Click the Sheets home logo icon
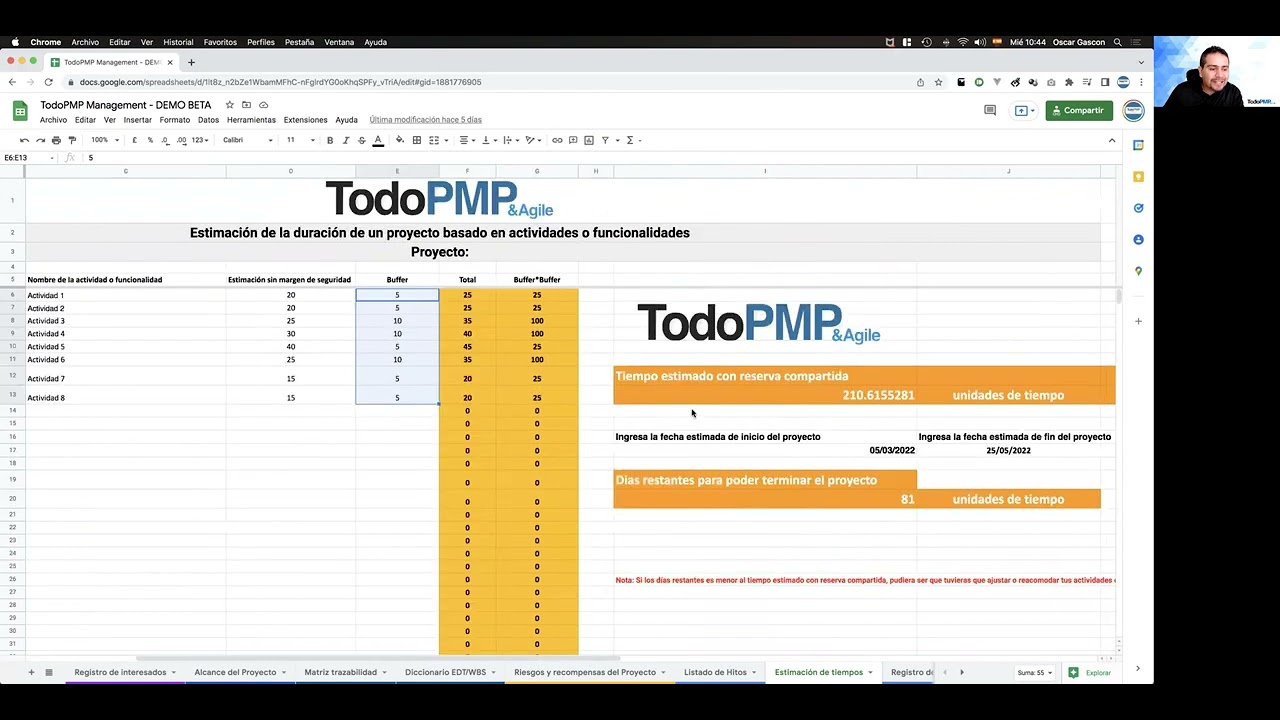Screen dimensions: 1280x720 tap(20, 111)
